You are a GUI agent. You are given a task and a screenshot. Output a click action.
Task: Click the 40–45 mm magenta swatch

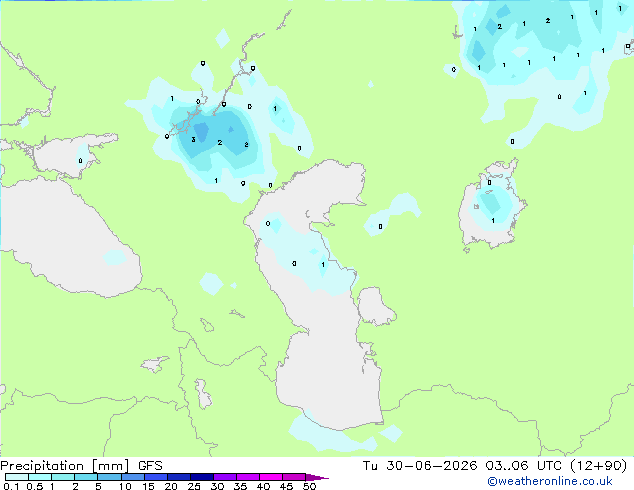[x=271, y=477]
